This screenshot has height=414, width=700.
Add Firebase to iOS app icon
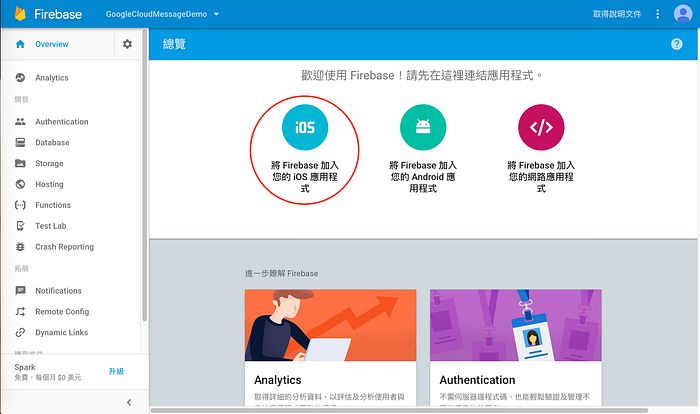305,127
